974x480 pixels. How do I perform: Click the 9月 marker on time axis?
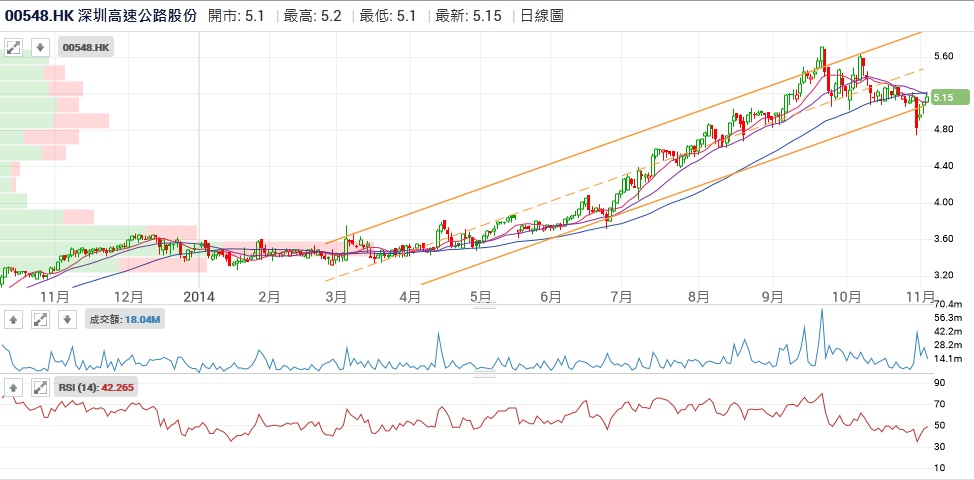click(771, 296)
